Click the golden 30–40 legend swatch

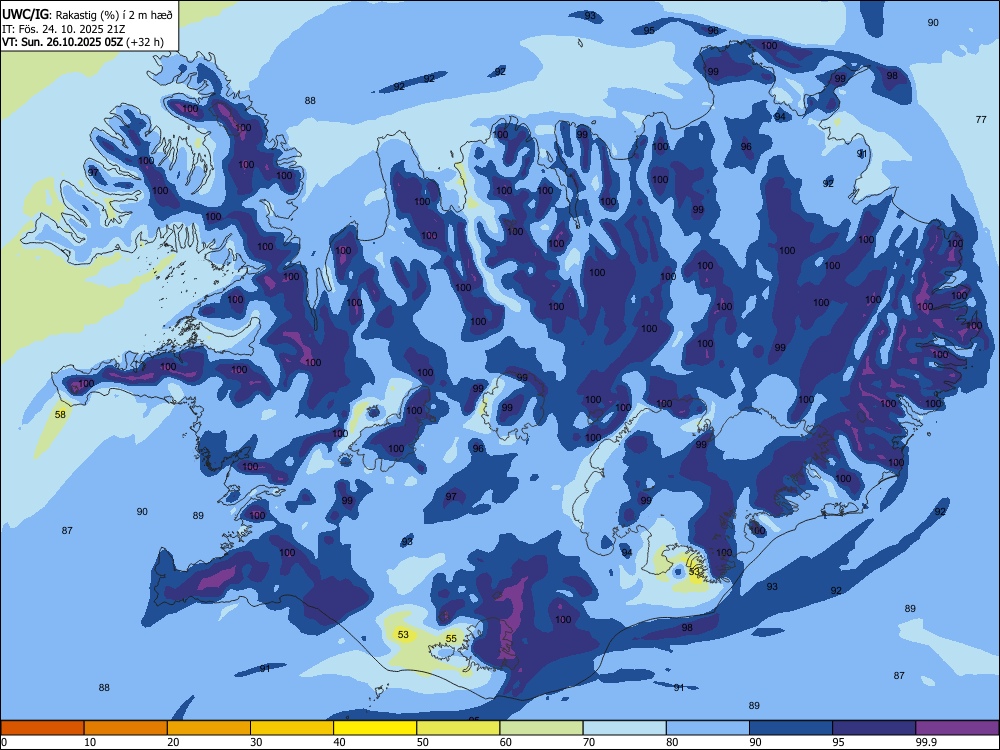click(x=292, y=728)
